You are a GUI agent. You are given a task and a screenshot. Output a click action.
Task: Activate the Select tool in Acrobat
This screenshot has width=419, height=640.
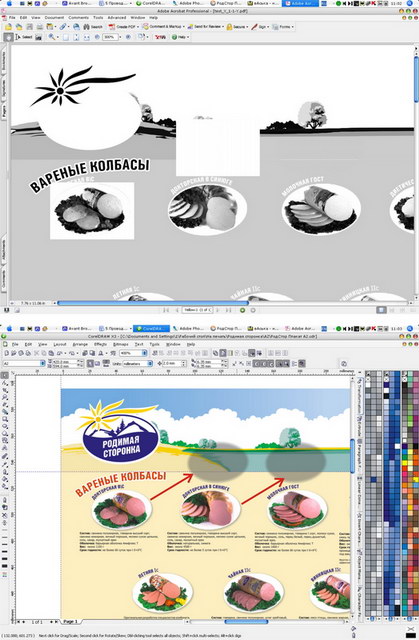click(x=24, y=37)
